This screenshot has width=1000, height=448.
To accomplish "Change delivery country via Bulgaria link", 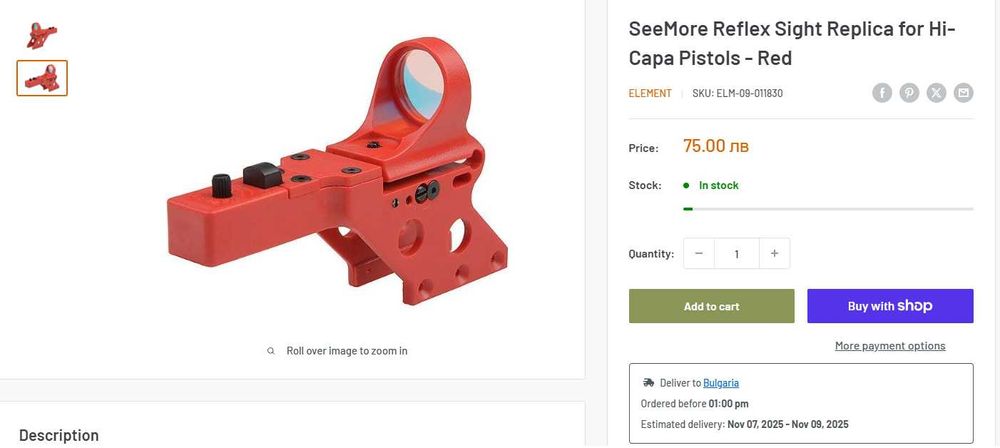I will [721, 383].
